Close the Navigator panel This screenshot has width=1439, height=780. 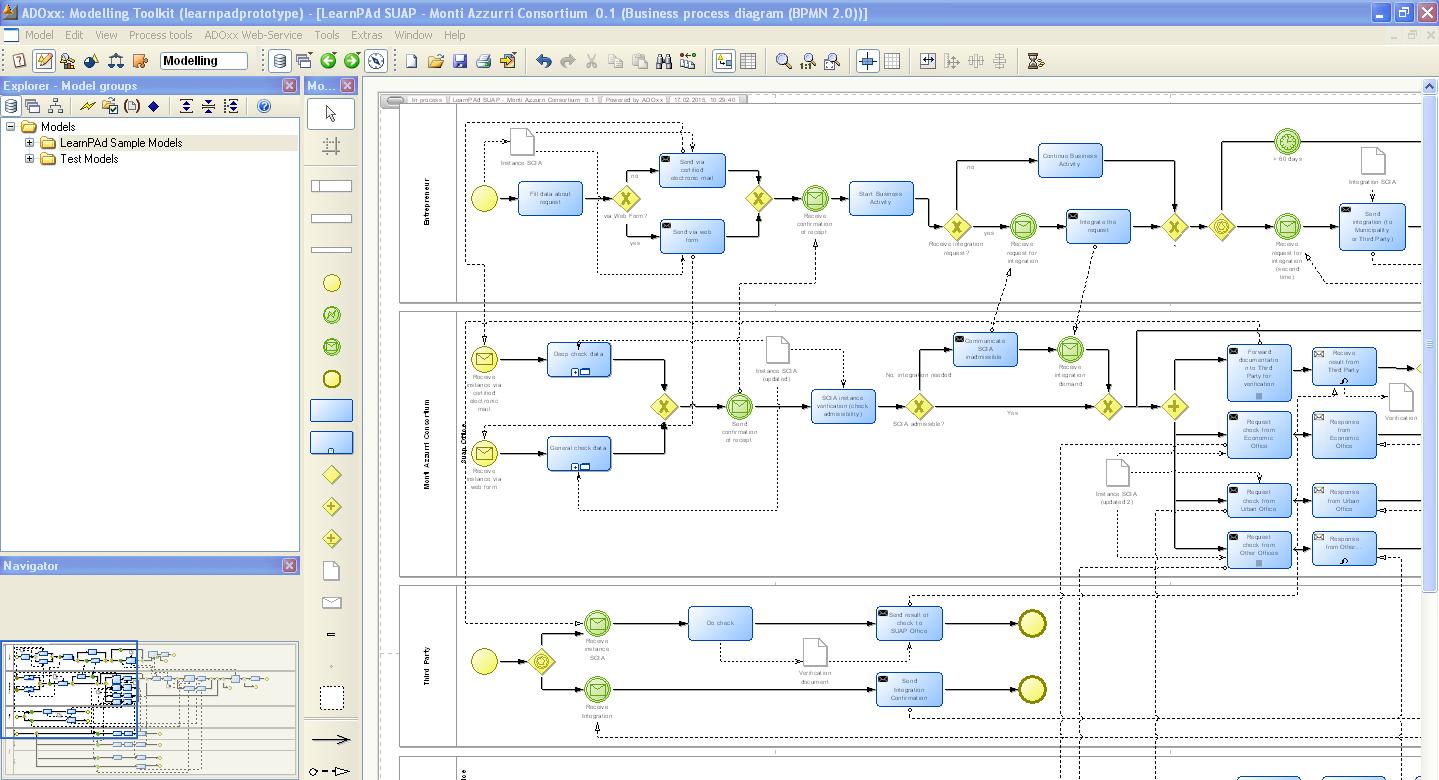[x=290, y=566]
